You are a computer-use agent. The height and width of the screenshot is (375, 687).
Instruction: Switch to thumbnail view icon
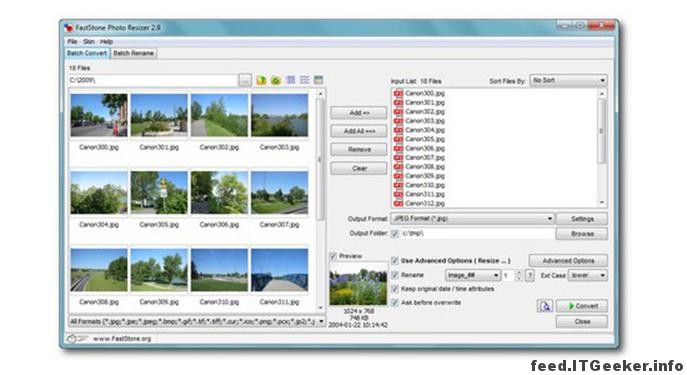click(290, 80)
